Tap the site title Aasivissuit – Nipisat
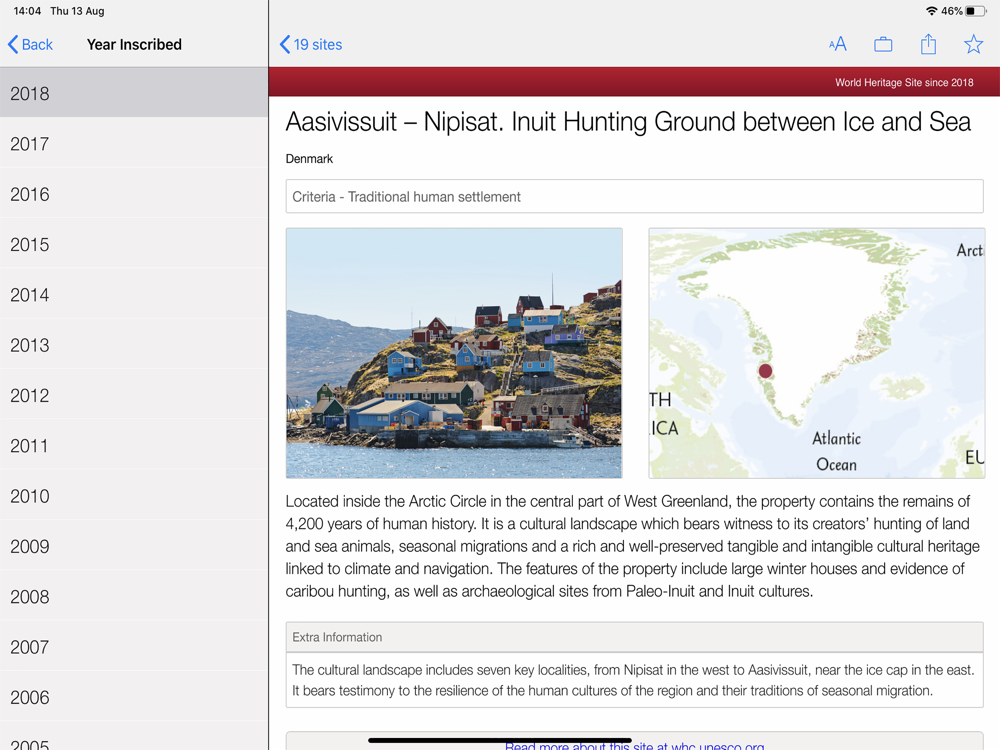 point(628,122)
